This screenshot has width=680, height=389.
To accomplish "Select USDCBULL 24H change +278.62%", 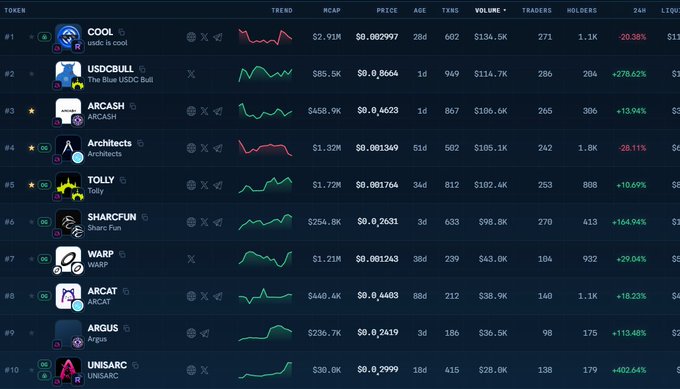I will (629, 74).
